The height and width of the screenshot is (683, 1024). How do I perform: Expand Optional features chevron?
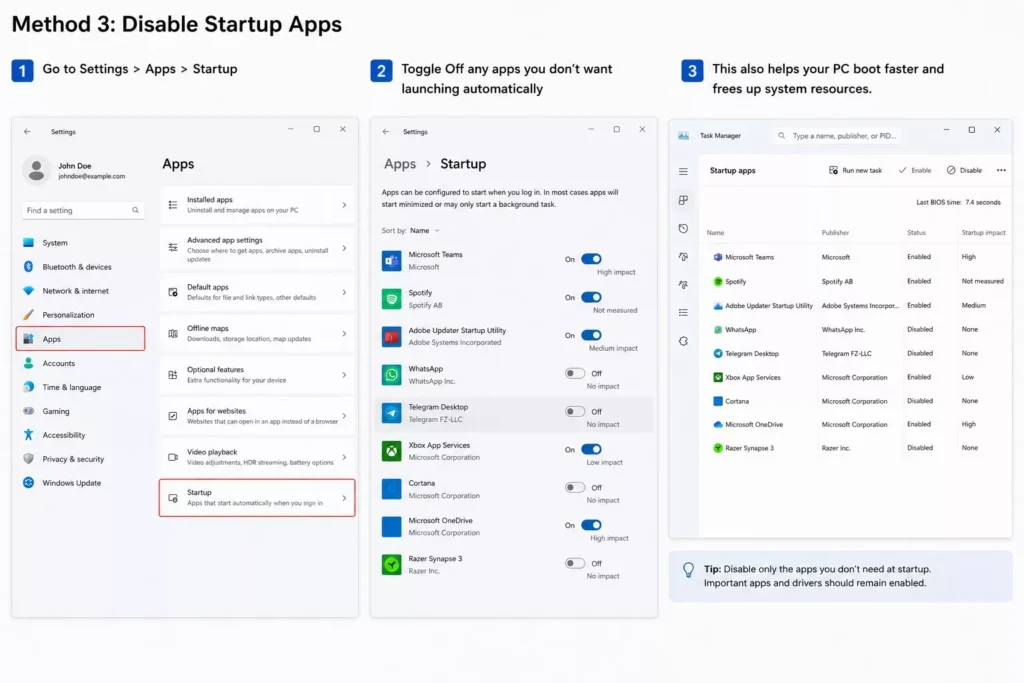344,375
